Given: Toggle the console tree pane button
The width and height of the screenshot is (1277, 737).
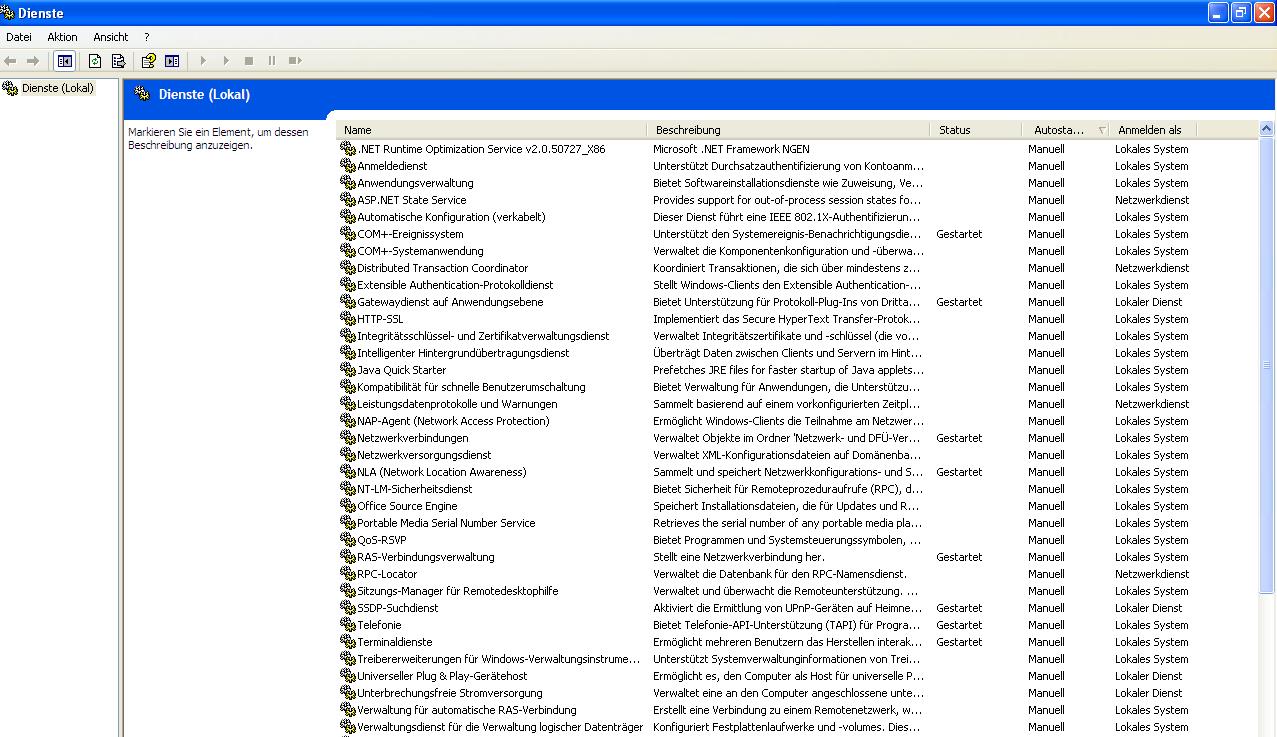Looking at the screenshot, I should tap(65, 61).
